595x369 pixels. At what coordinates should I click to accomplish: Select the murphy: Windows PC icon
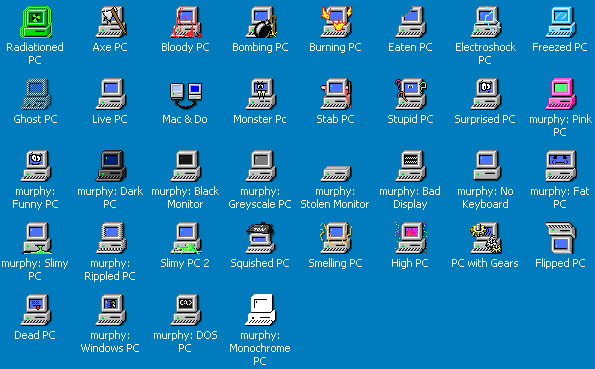coord(110,311)
